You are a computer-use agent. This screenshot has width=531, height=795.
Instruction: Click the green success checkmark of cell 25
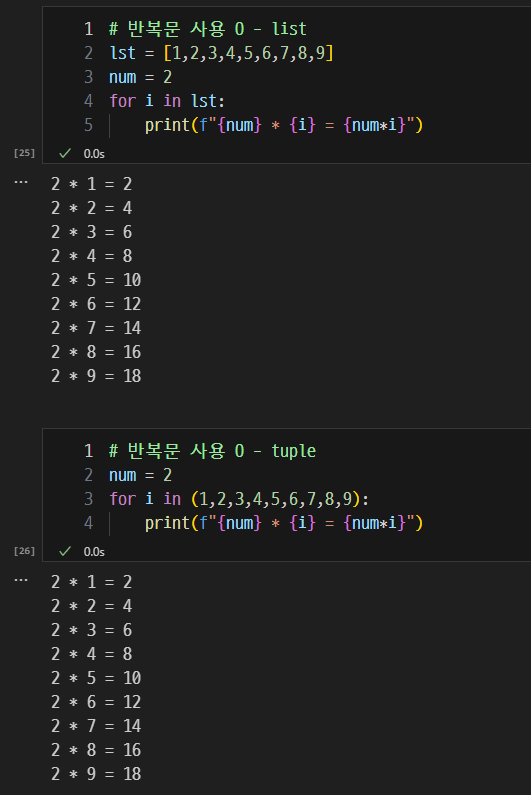click(x=65, y=153)
